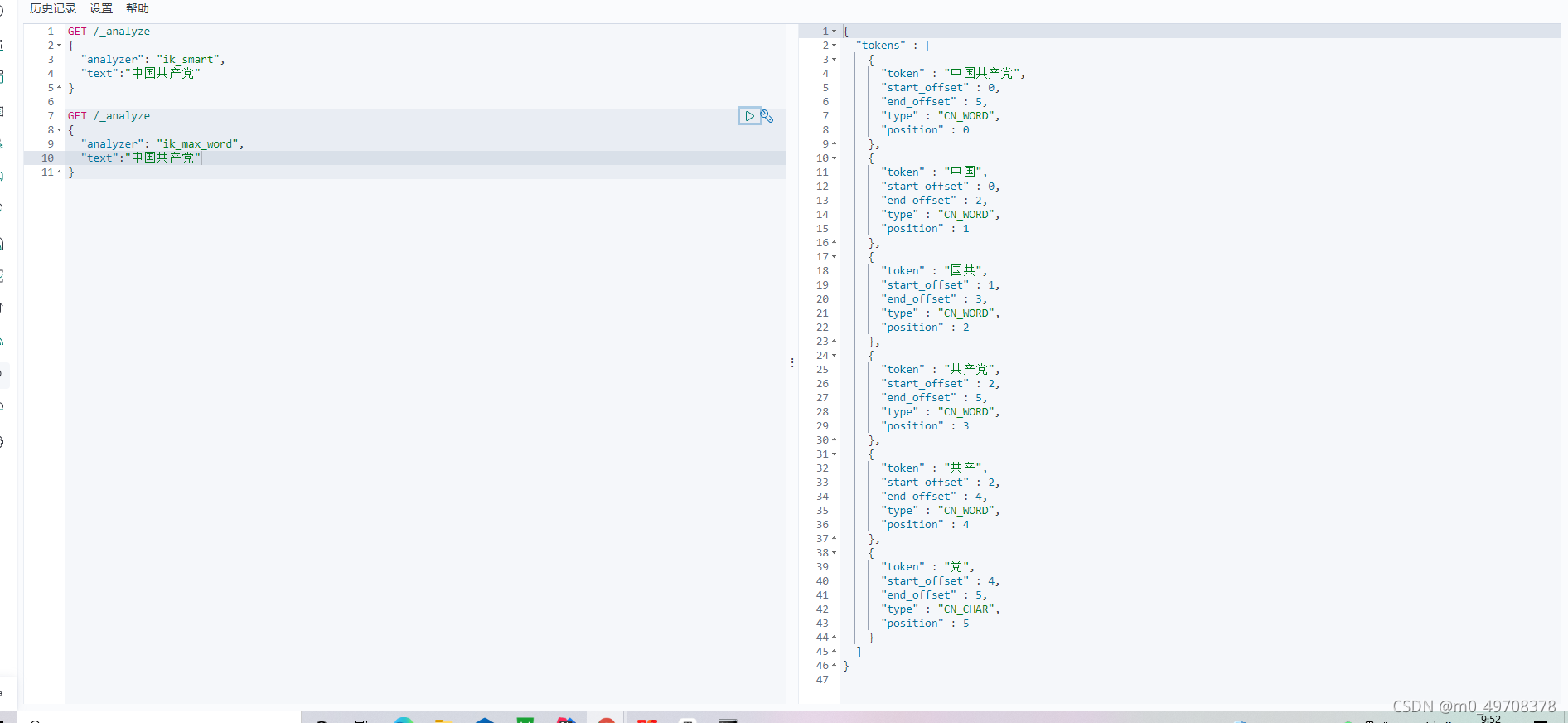Collapse the "tokens" array fold arrow
1568x723 pixels.
pos(835,46)
